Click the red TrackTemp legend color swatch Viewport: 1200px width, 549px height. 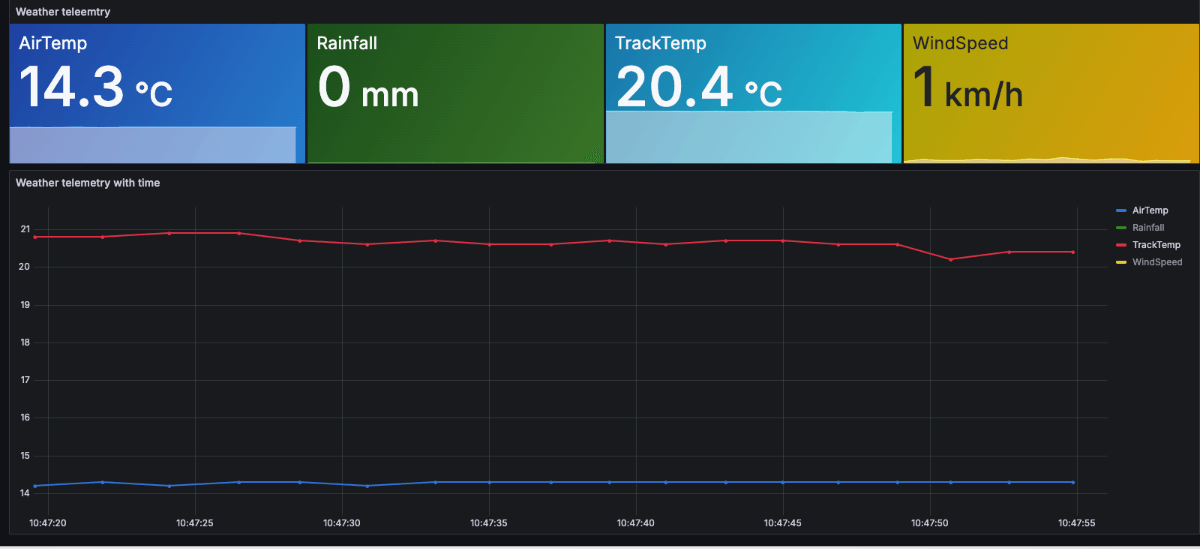(x=1121, y=244)
